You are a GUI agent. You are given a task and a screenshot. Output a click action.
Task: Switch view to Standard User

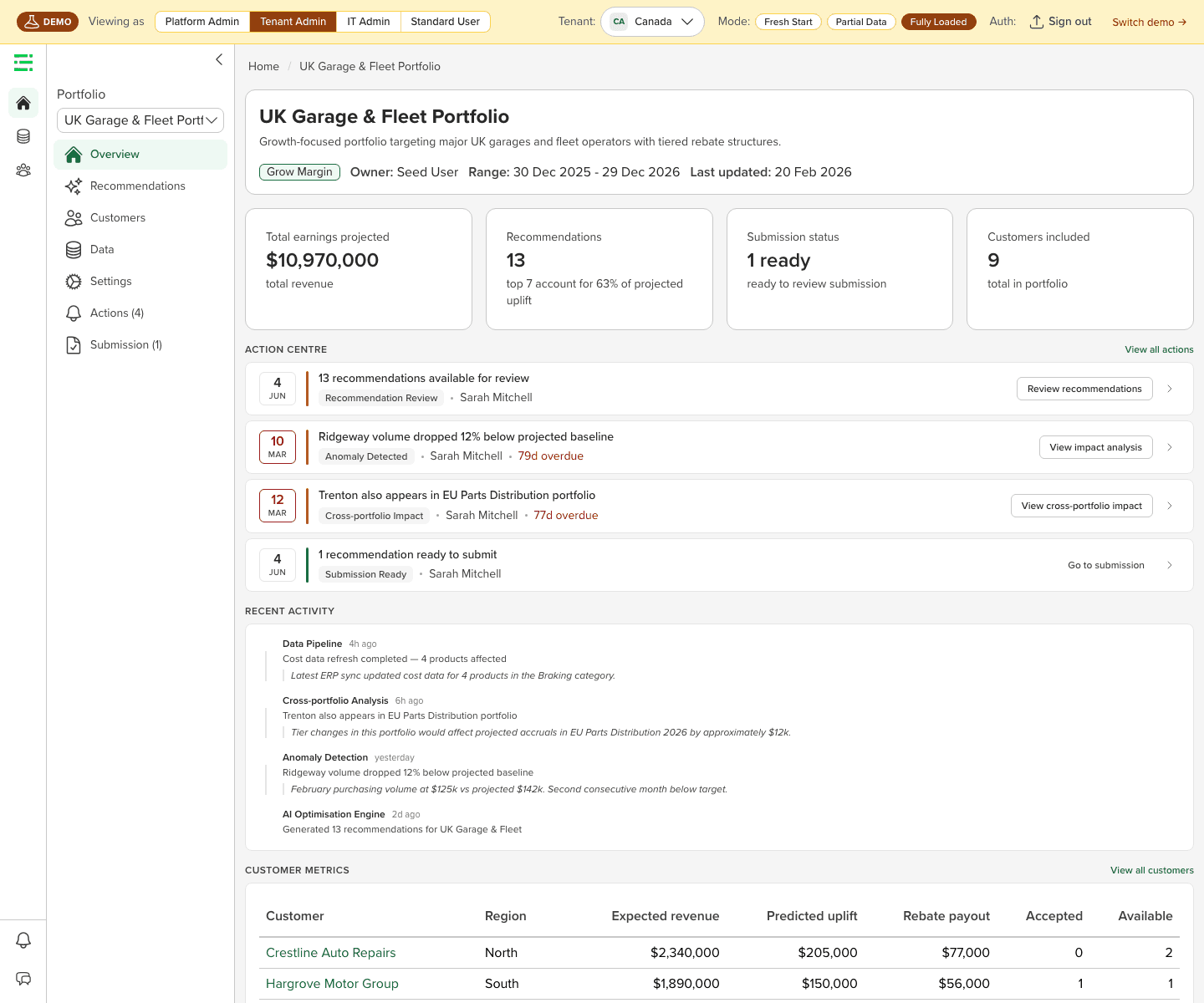click(446, 22)
